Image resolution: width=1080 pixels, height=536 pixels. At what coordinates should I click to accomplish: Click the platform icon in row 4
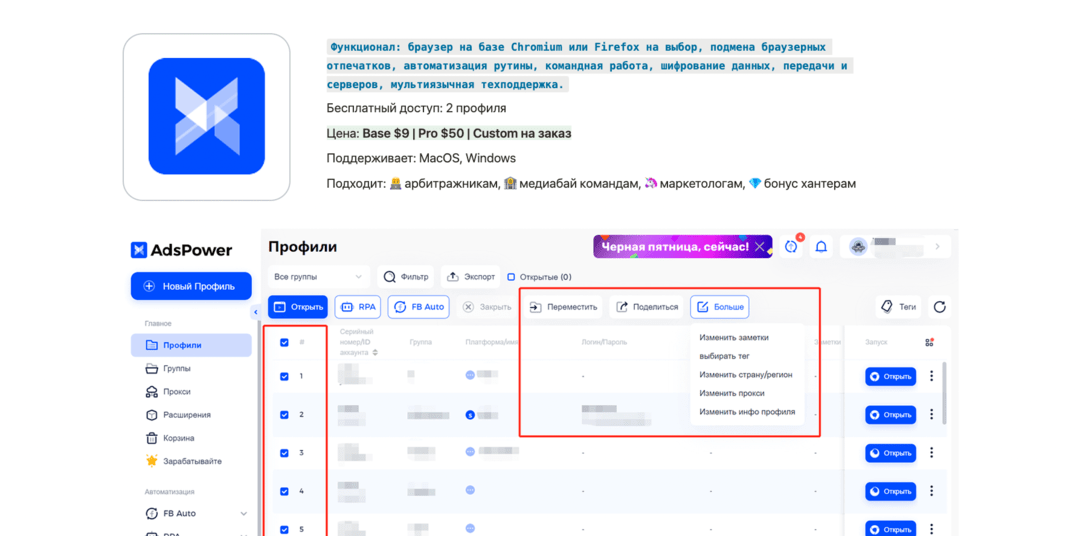pyautogui.click(x=470, y=491)
